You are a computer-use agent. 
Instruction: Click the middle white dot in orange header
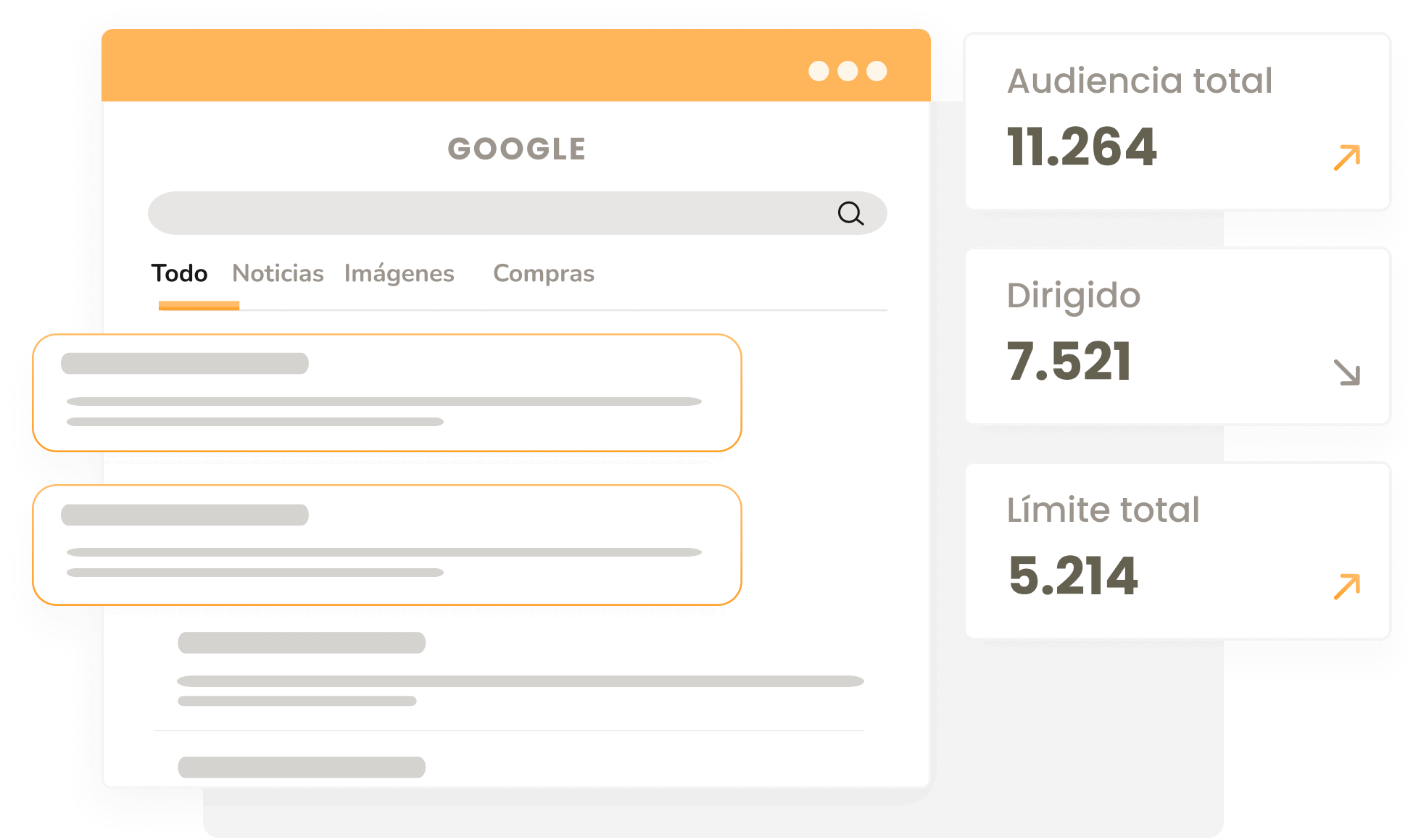pos(848,71)
